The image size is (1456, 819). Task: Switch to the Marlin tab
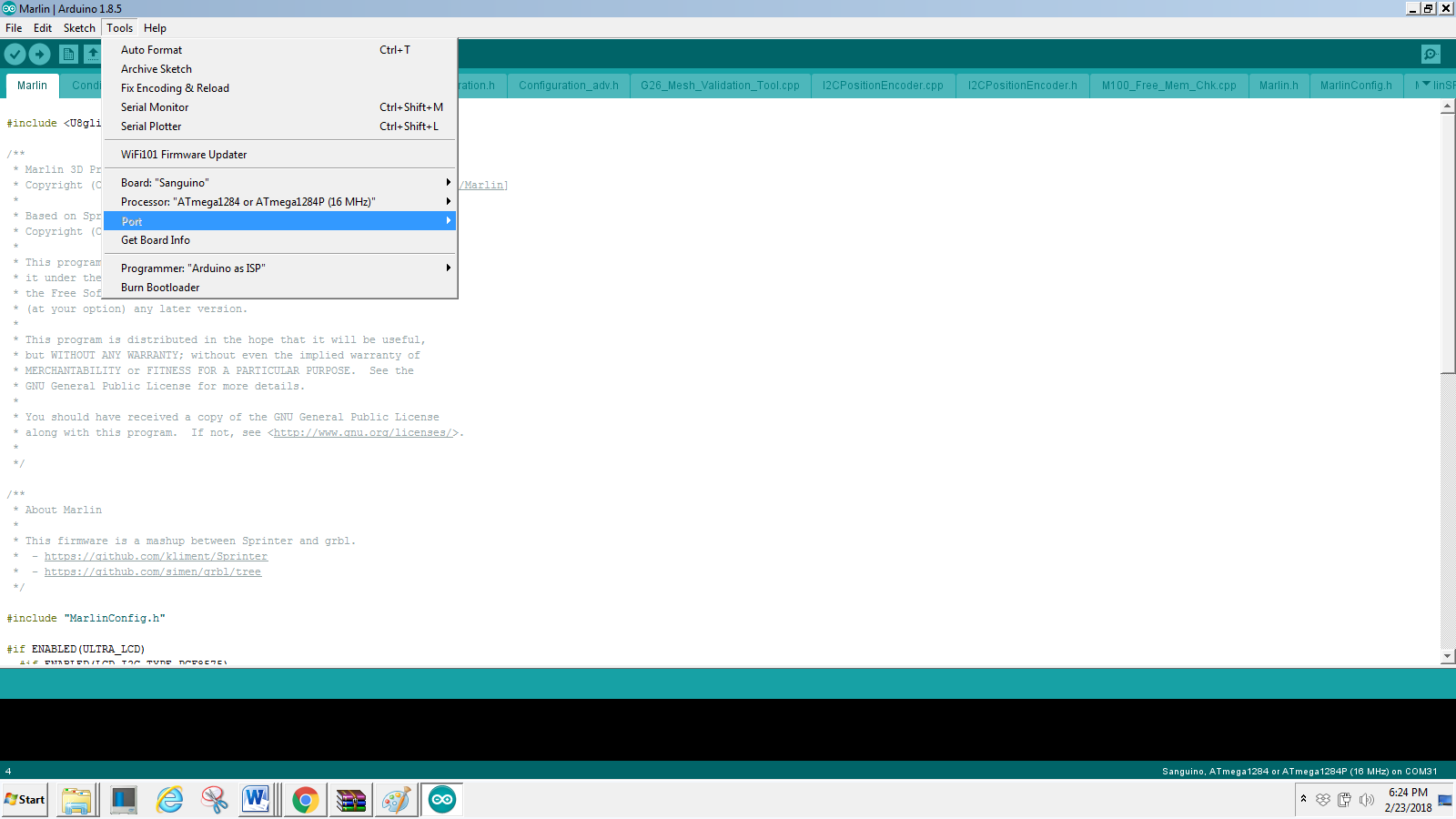pos(32,86)
